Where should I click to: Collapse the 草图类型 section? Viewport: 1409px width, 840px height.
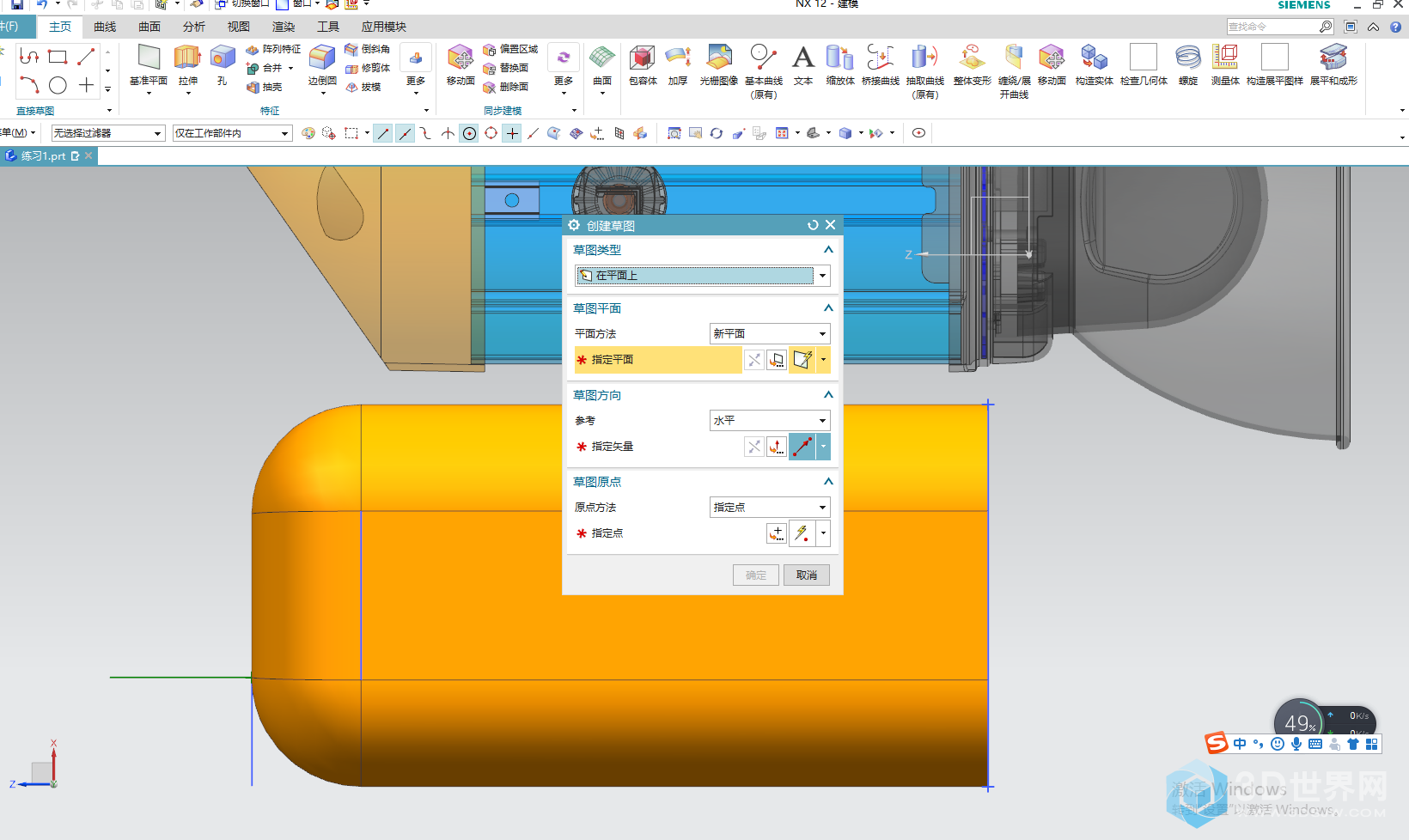coord(828,250)
